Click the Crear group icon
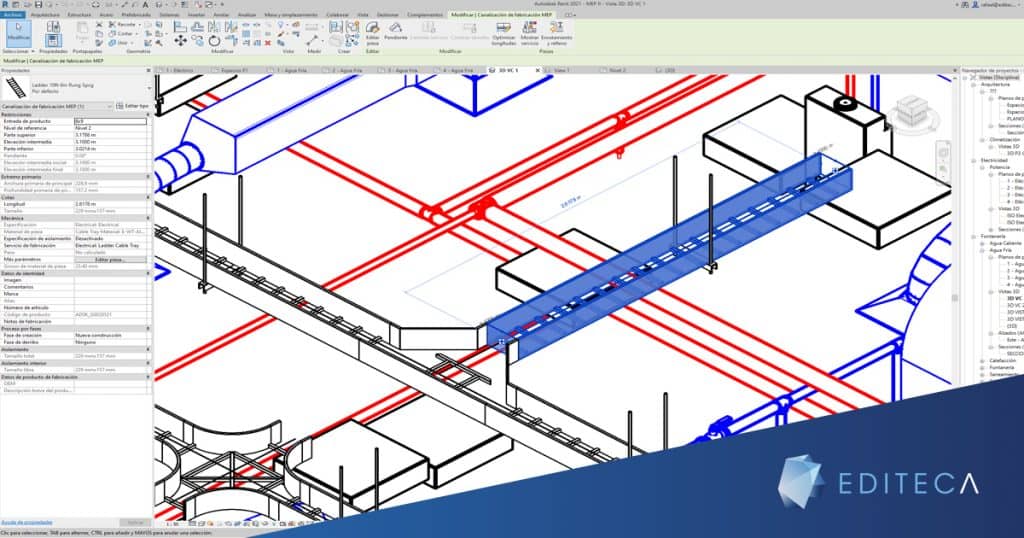The height and width of the screenshot is (538, 1024). [336, 27]
